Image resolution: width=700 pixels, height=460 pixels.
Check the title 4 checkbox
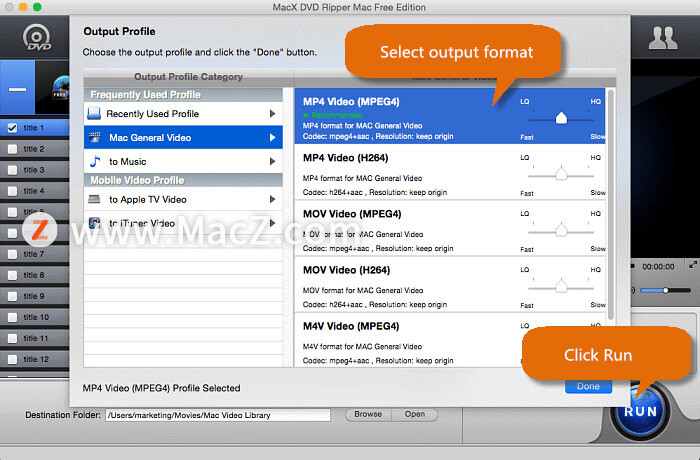(x=12, y=191)
